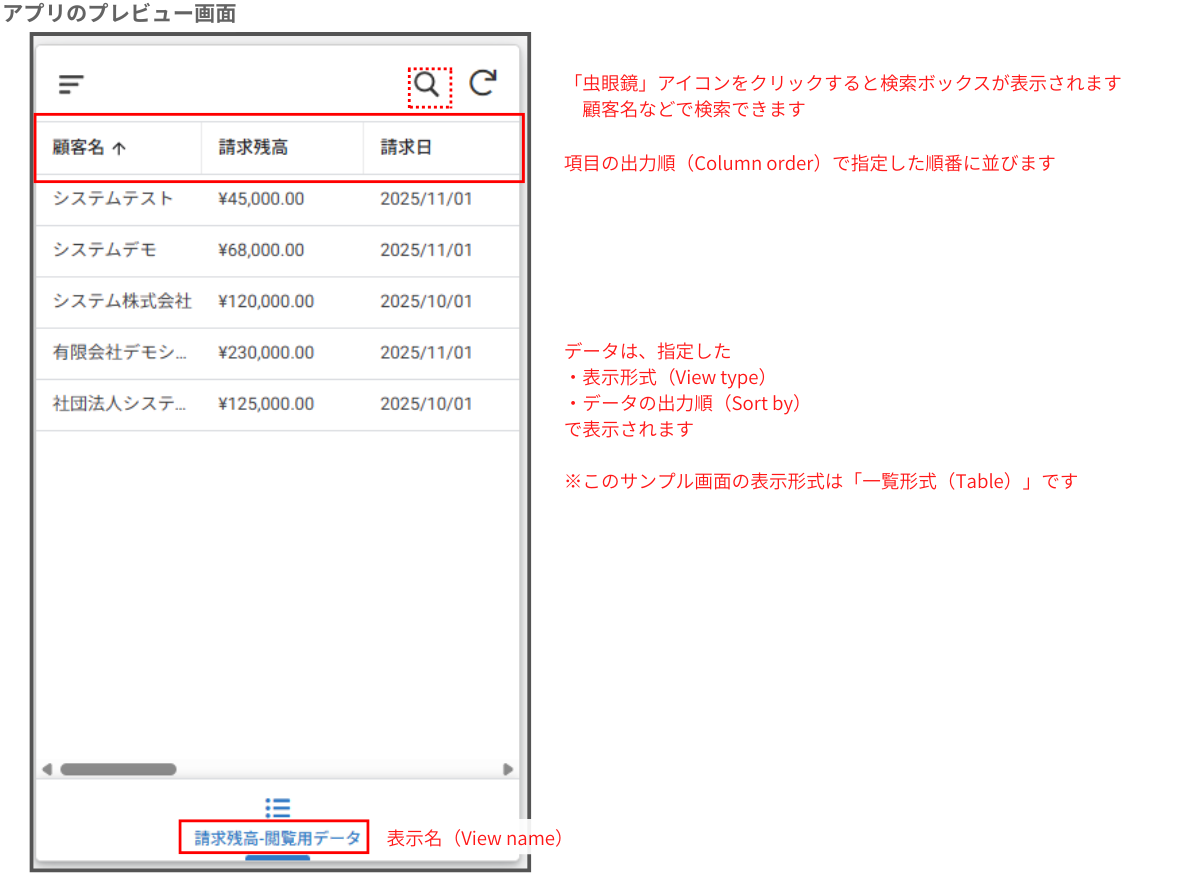This screenshot has width=1200, height=880.
Task: Tap the reload arrow in the header bar
Action: point(483,84)
